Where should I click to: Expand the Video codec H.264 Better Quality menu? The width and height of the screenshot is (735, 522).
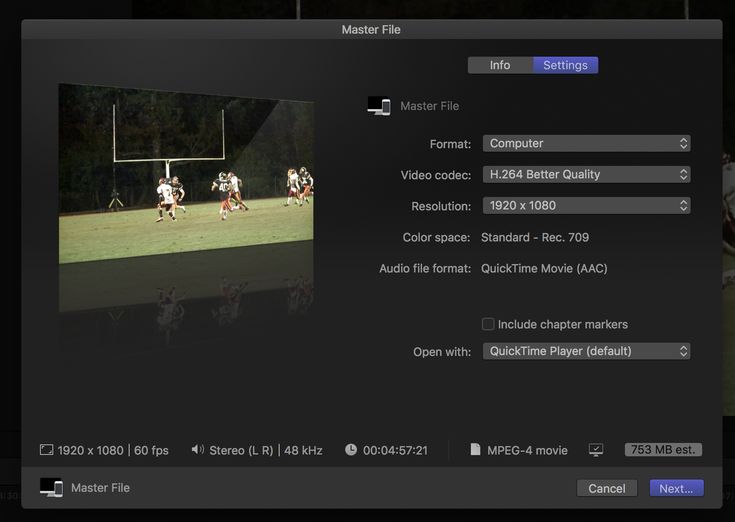[x=586, y=174]
